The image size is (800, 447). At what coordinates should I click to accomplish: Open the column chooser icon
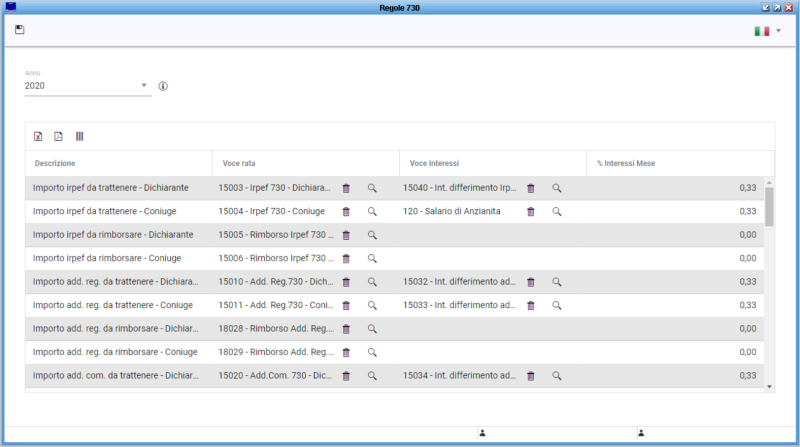tap(79, 136)
